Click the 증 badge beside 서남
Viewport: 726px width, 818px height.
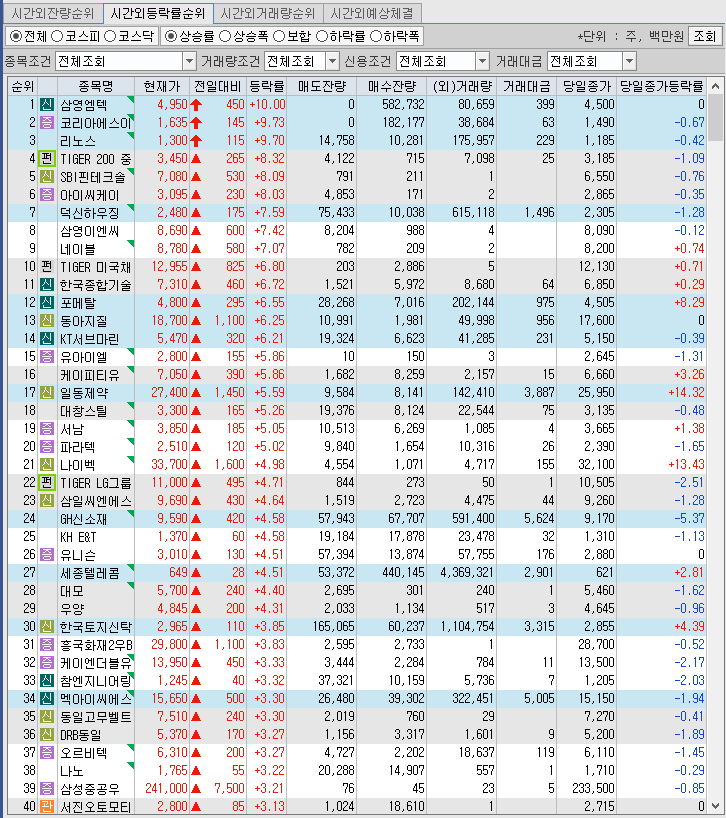pyautogui.click(x=47, y=428)
